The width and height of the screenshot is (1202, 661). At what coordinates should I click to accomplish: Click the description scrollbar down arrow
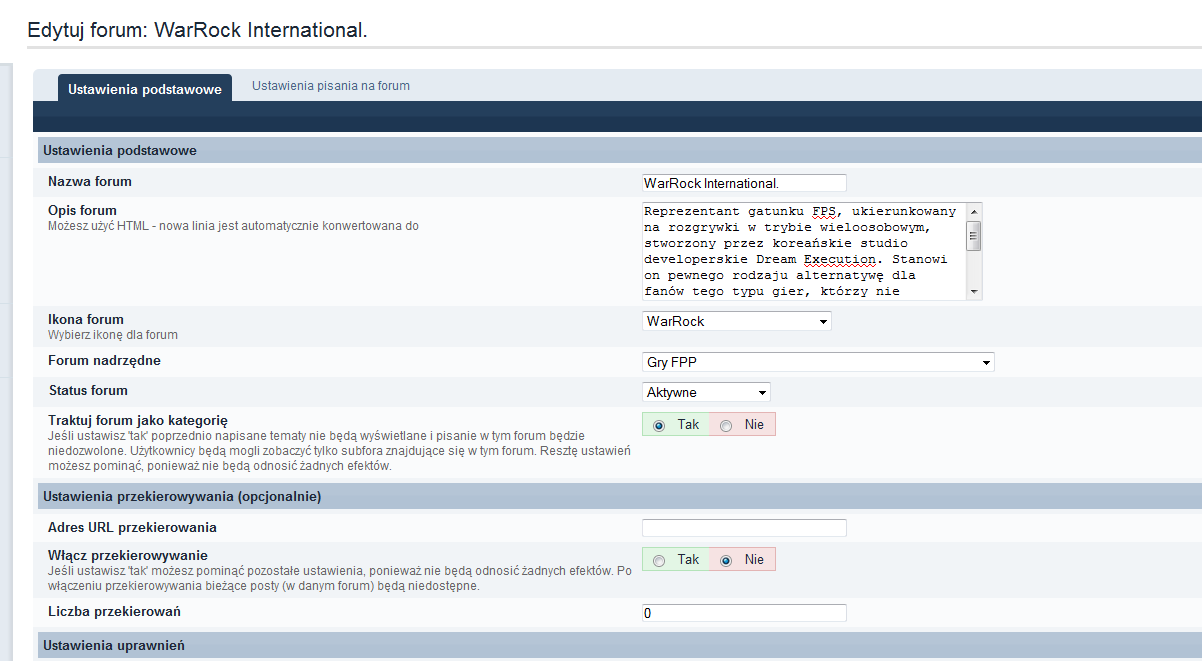click(974, 291)
